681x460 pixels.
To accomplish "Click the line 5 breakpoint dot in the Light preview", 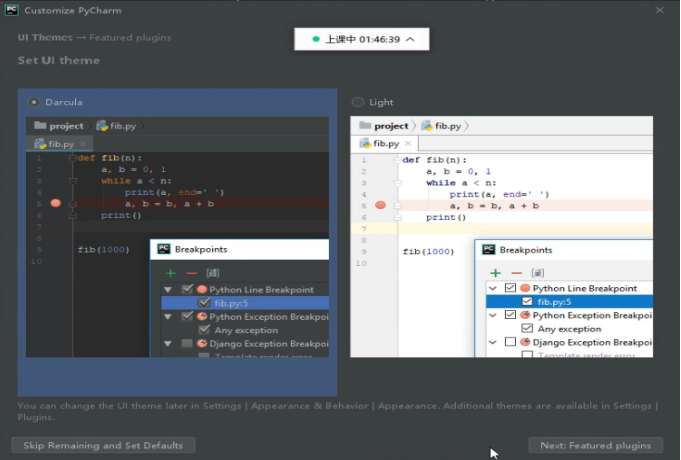I will [x=380, y=205].
